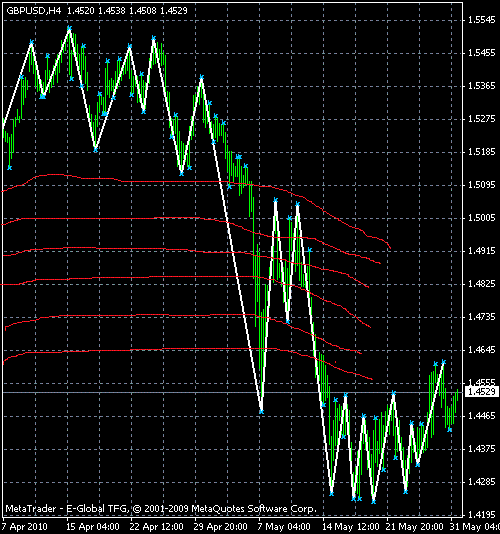Click the close value 1.4529 in chart header
500x534 pixels.
click(174, 11)
